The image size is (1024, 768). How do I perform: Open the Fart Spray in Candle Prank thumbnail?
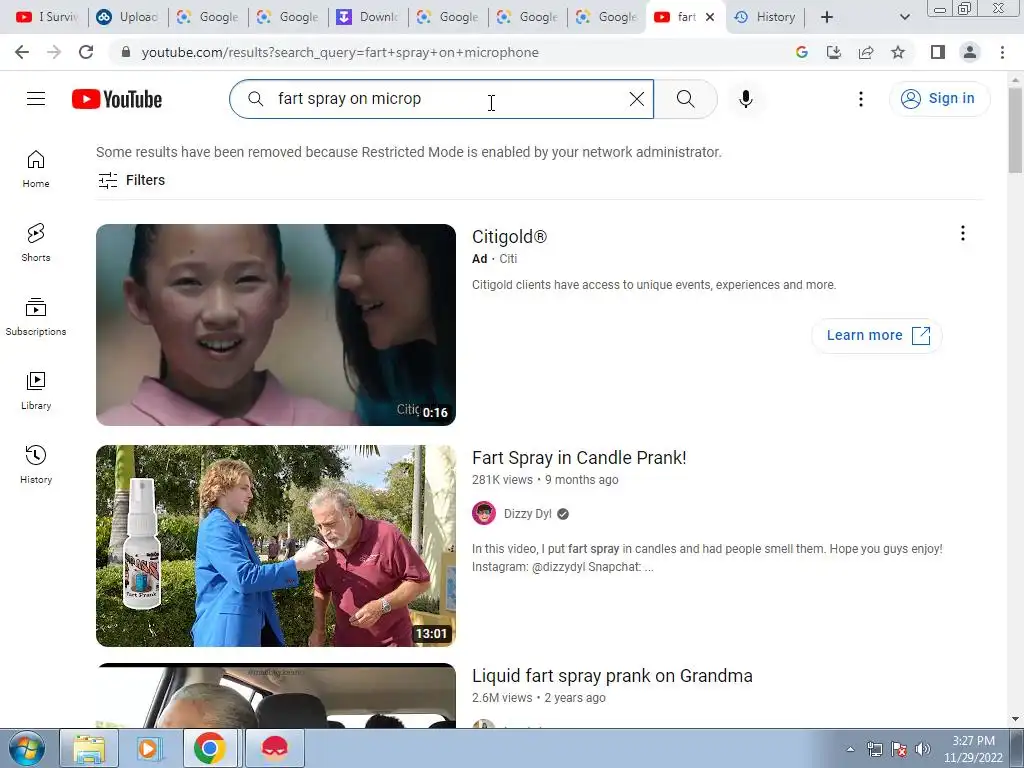pos(276,546)
